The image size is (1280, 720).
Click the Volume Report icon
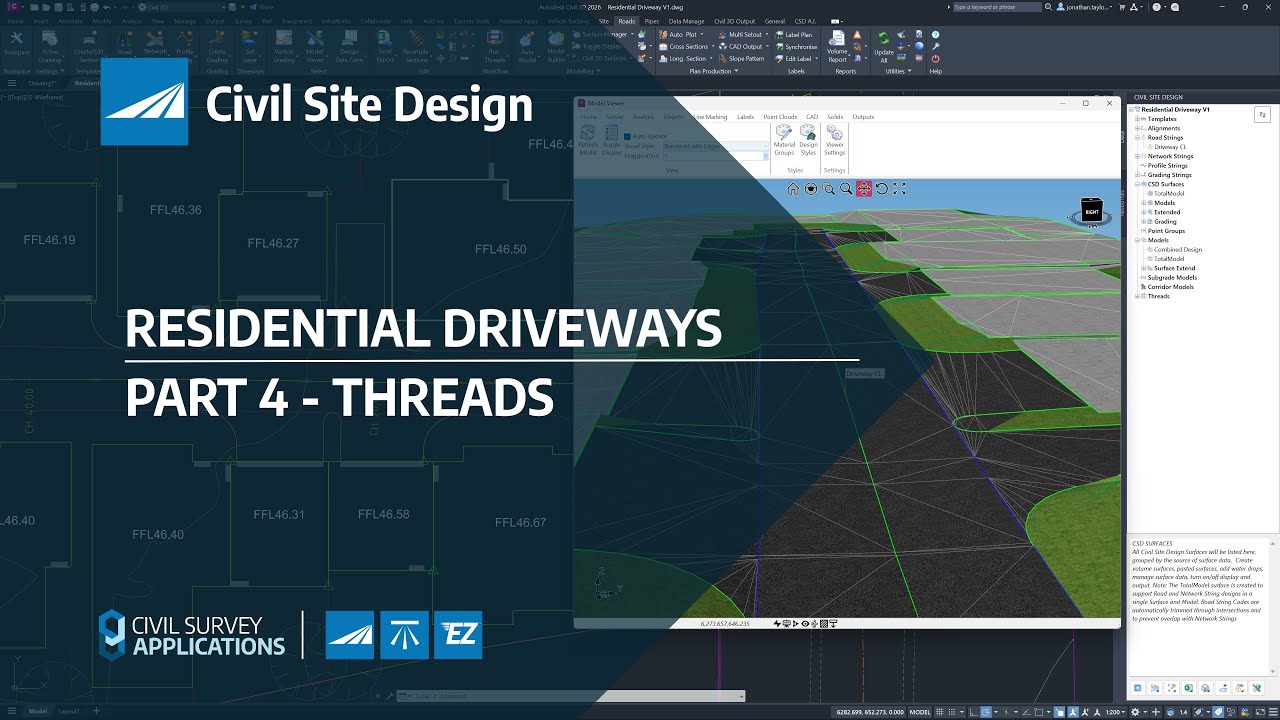837,47
